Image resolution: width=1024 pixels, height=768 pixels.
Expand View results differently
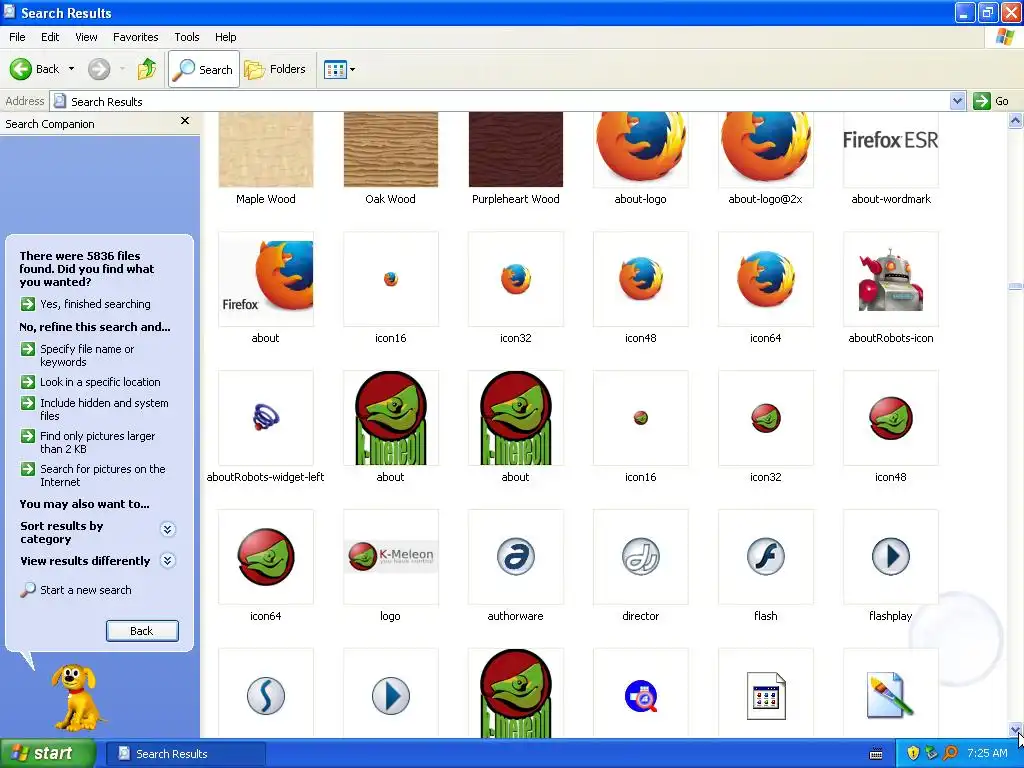(x=168, y=560)
